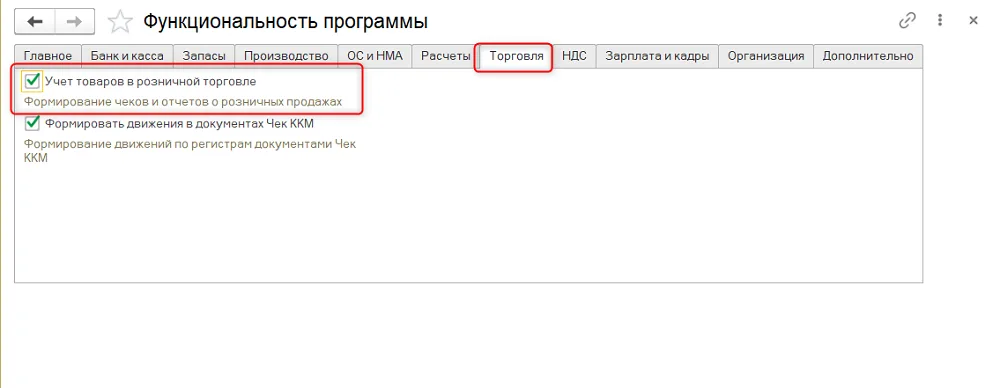The width and height of the screenshot is (1000, 388).
Task: Select the Дополнительно tab
Action: [868, 56]
